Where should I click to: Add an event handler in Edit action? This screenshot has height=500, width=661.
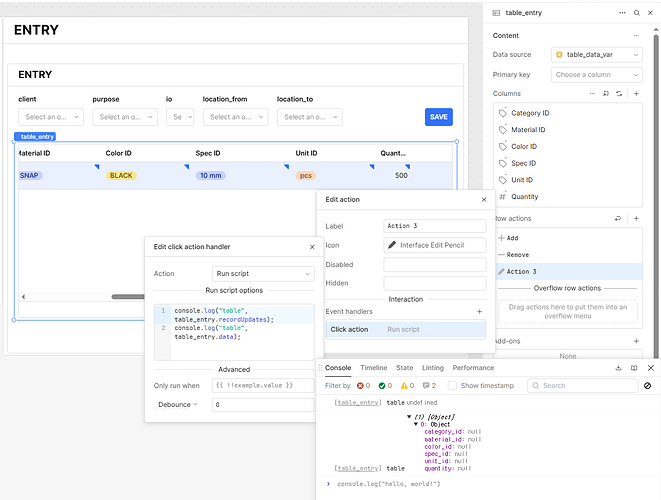pos(479,312)
